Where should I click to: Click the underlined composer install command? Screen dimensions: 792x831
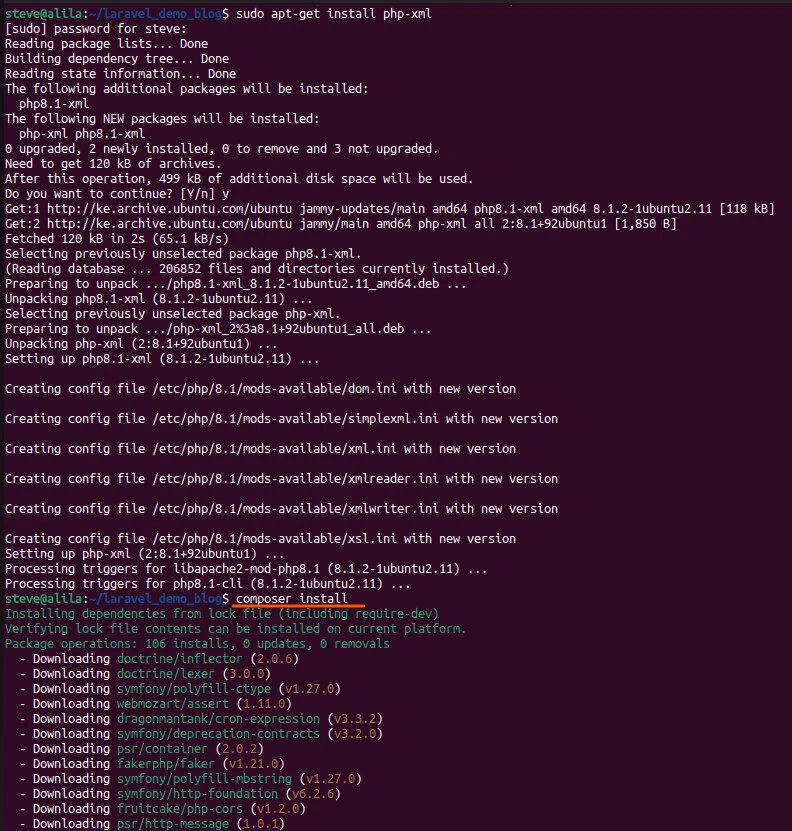pos(292,598)
